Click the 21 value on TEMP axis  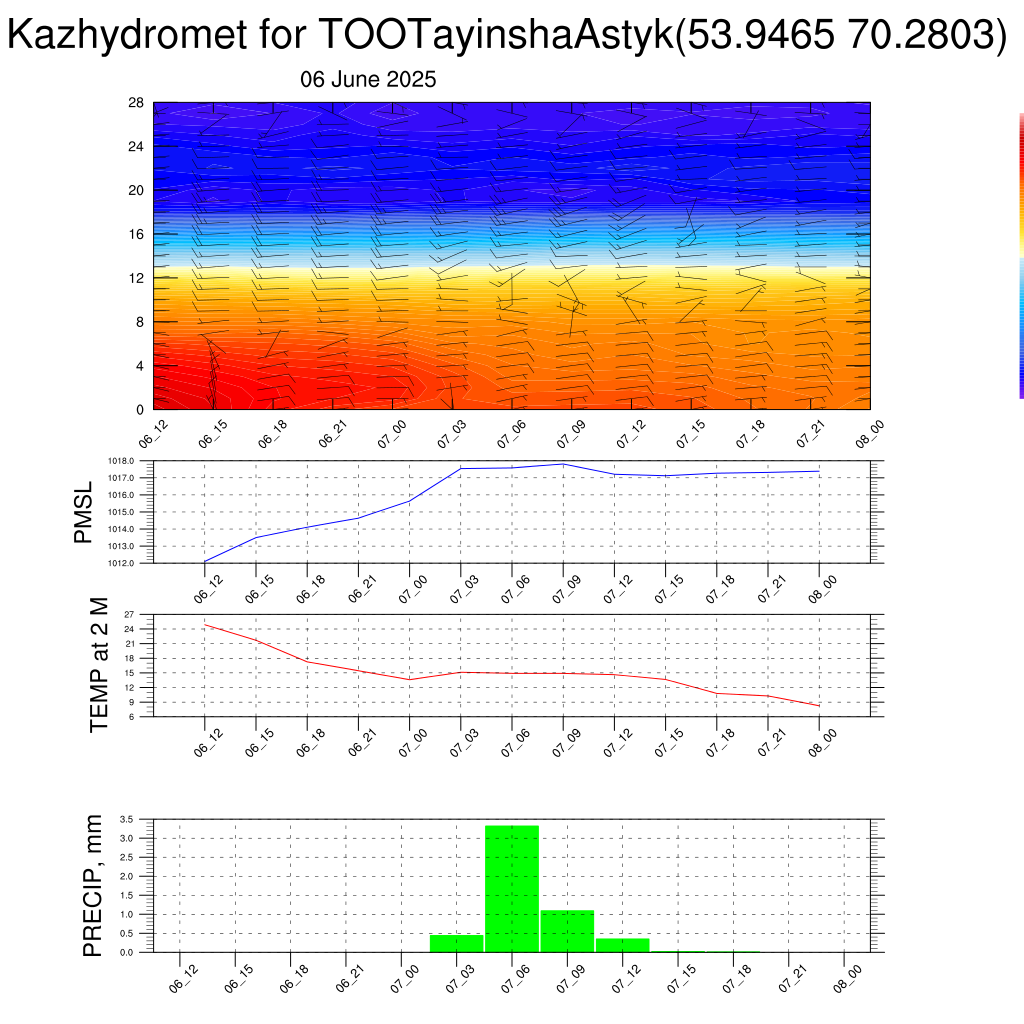129,644
